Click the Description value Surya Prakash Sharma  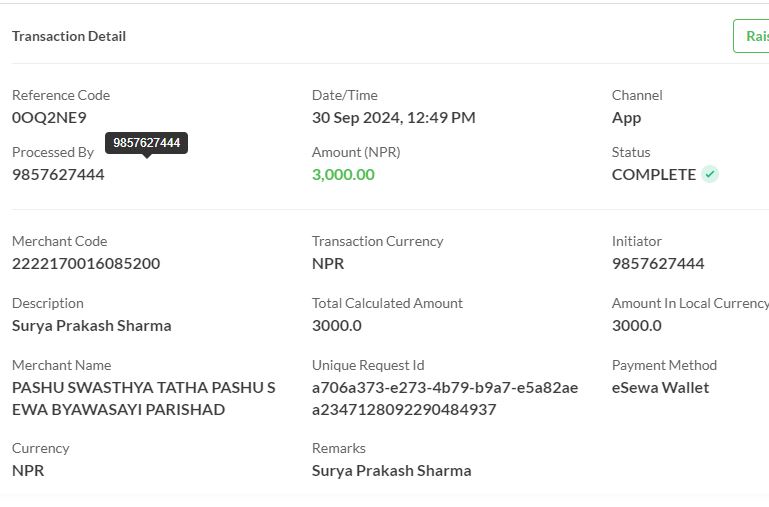92,326
